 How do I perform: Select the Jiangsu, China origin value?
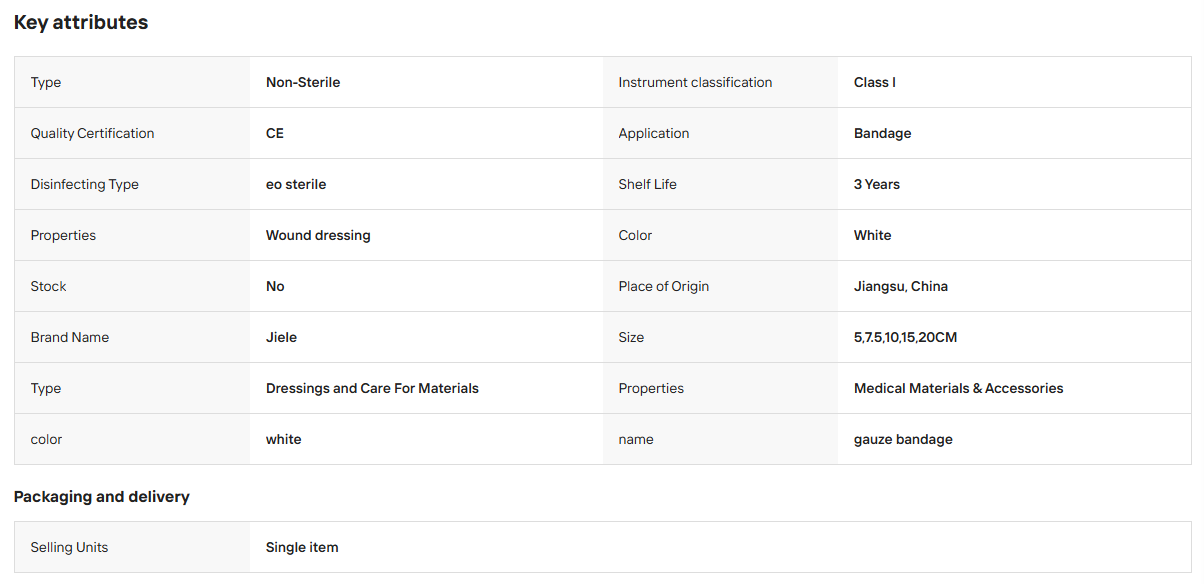click(x=901, y=286)
